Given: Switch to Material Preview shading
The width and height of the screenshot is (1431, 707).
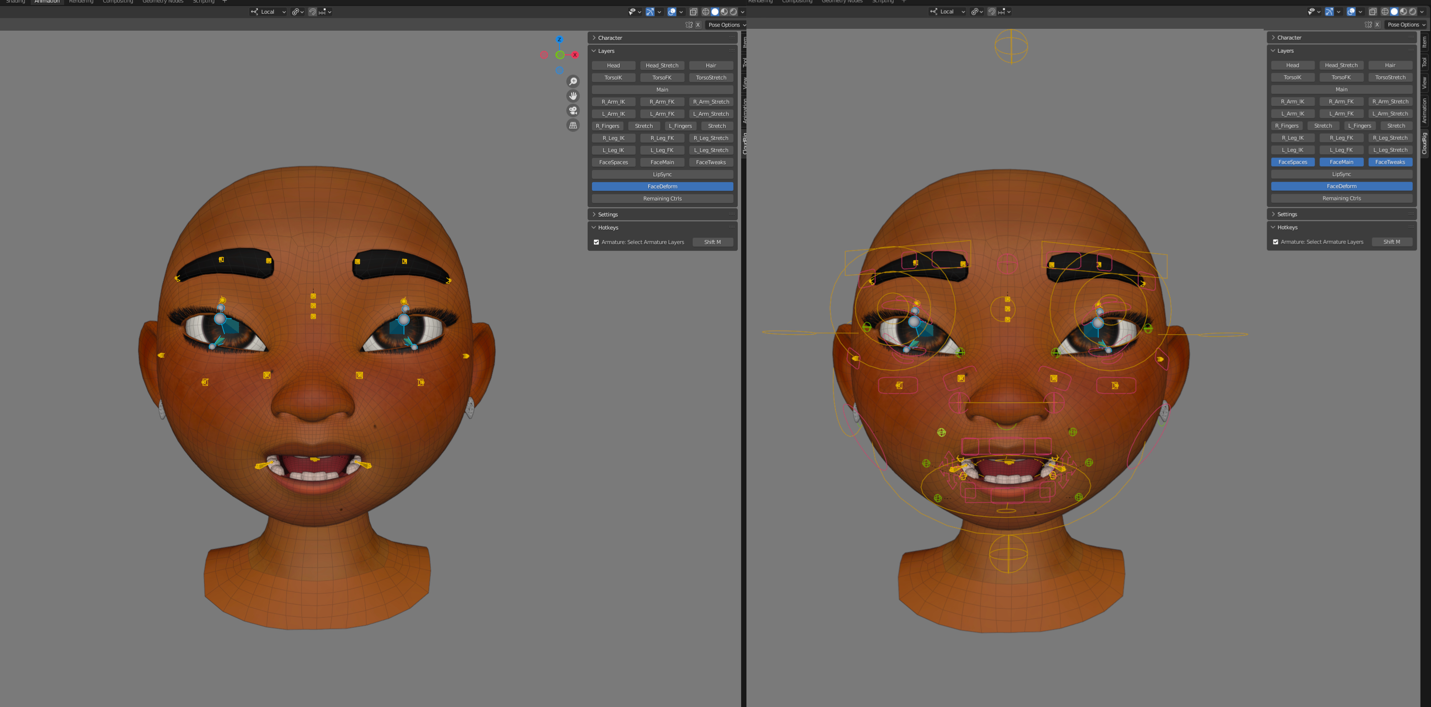Looking at the screenshot, I should pyautogui.click(x=724, y=11).
